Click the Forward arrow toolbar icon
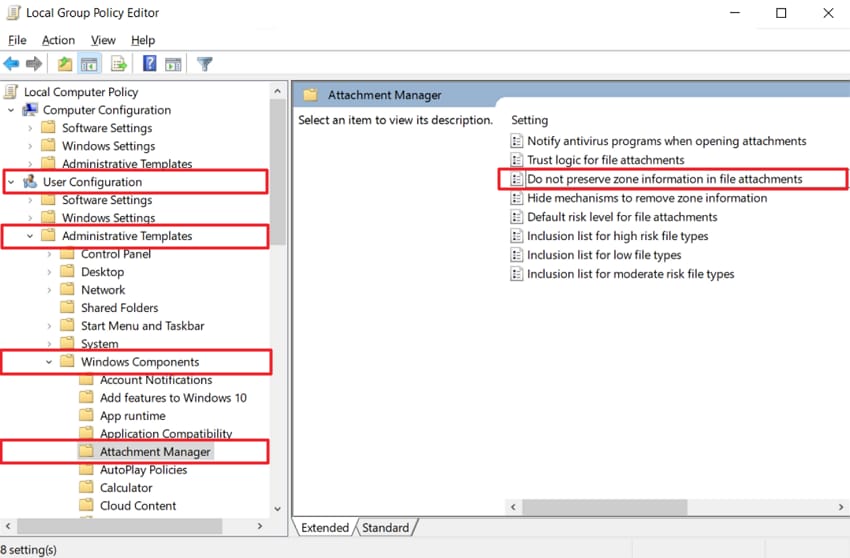 [34, 64]
